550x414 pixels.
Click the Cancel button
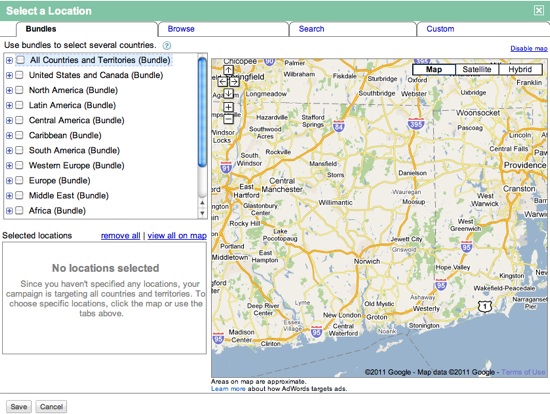click(51, 407)
